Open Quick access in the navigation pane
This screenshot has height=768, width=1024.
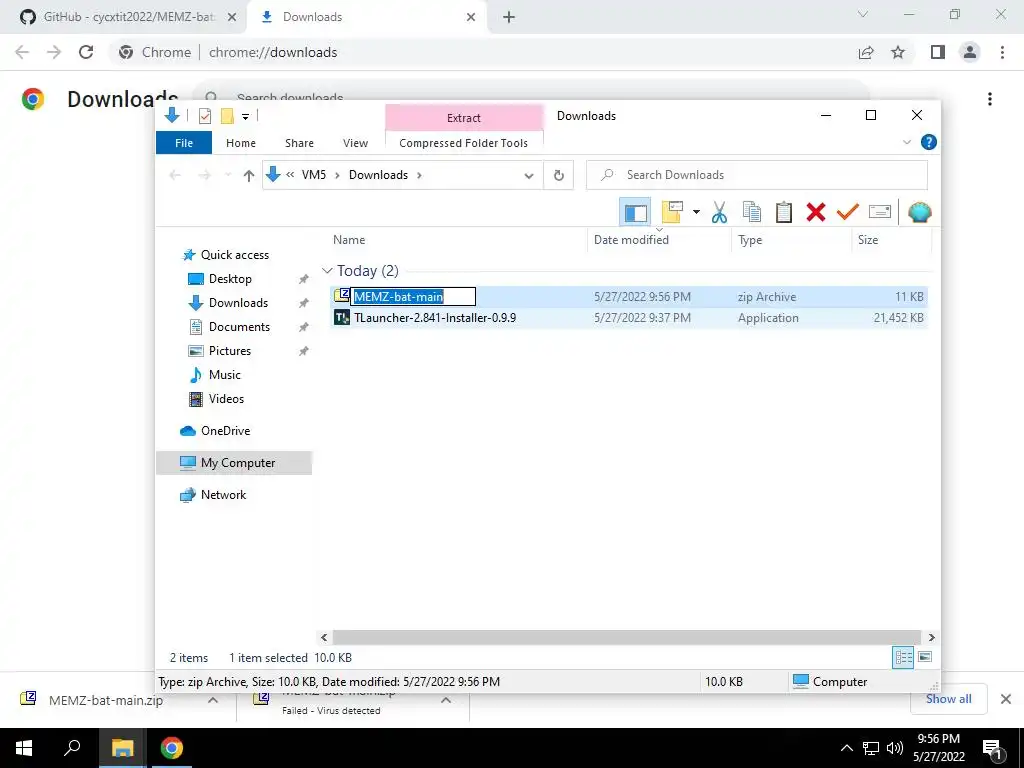234,255
